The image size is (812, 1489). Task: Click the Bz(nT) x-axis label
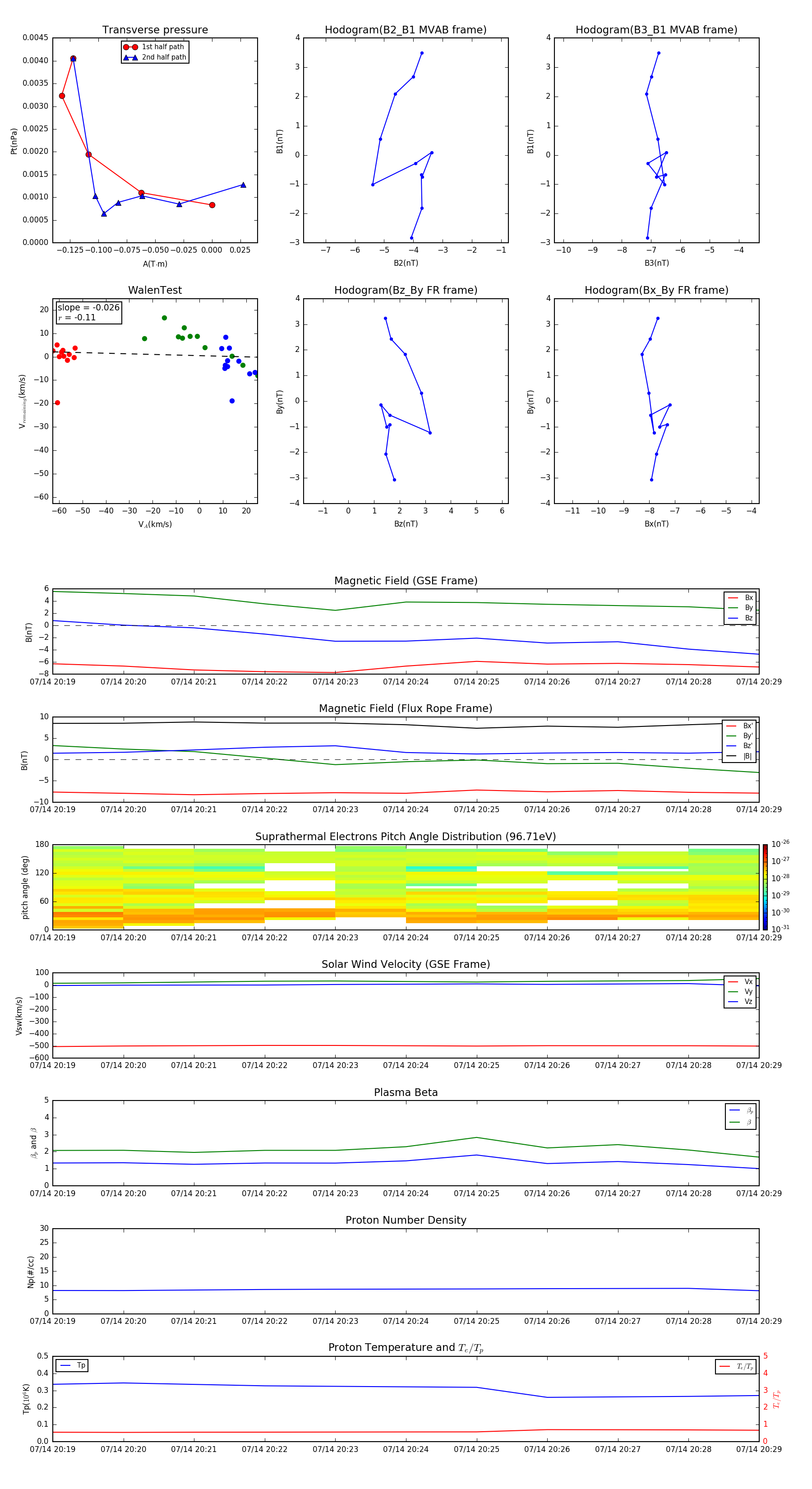pos(406,524)
